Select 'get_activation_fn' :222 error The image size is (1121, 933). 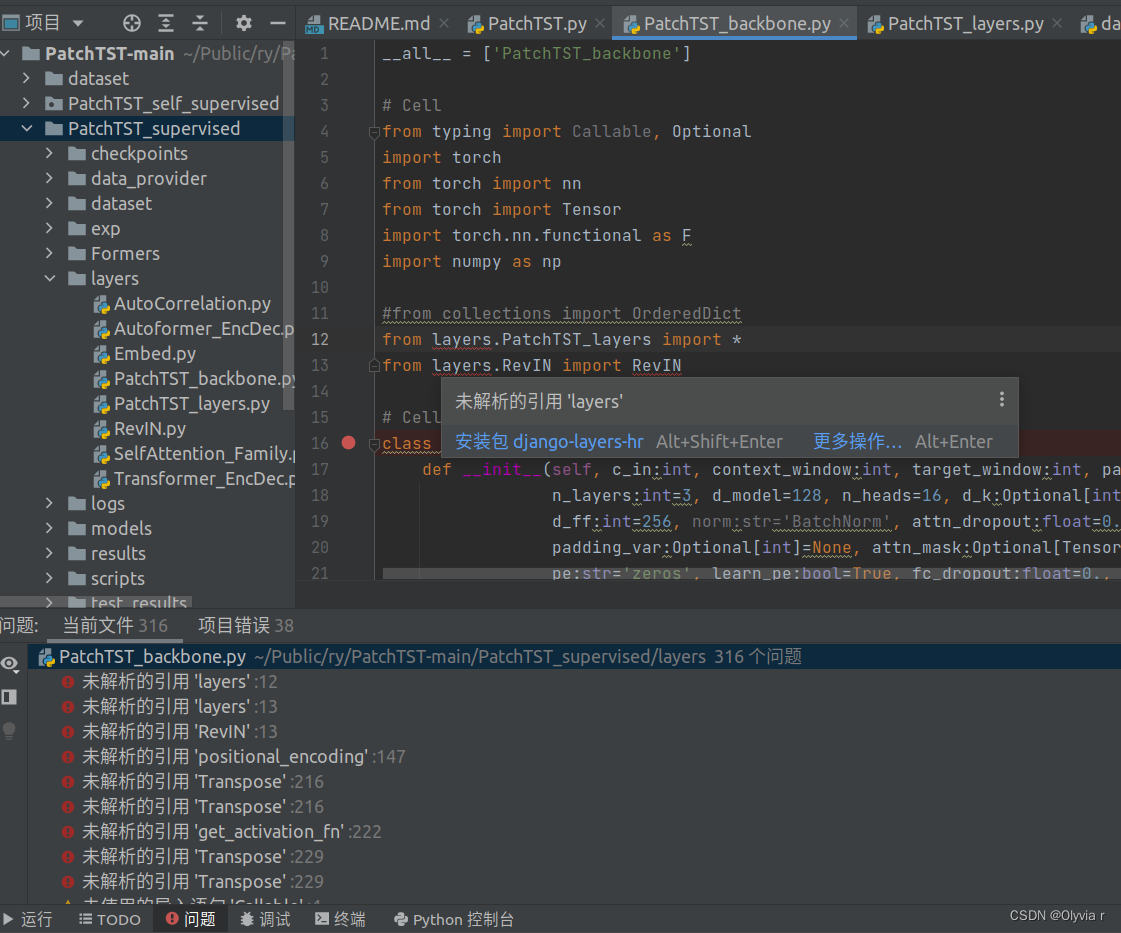point(222,832)
